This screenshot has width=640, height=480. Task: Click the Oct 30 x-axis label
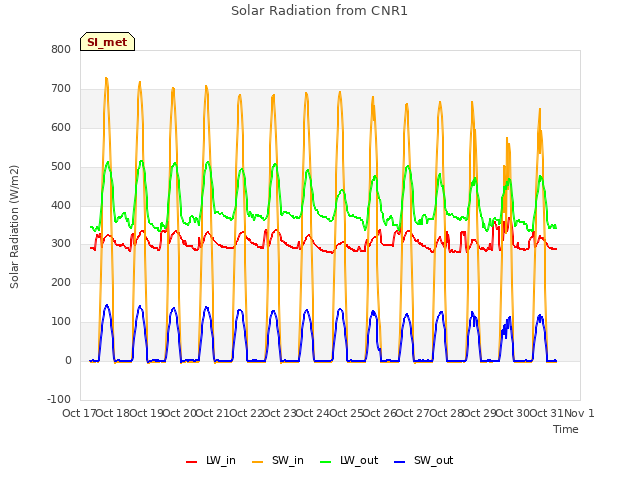point(513,413)
